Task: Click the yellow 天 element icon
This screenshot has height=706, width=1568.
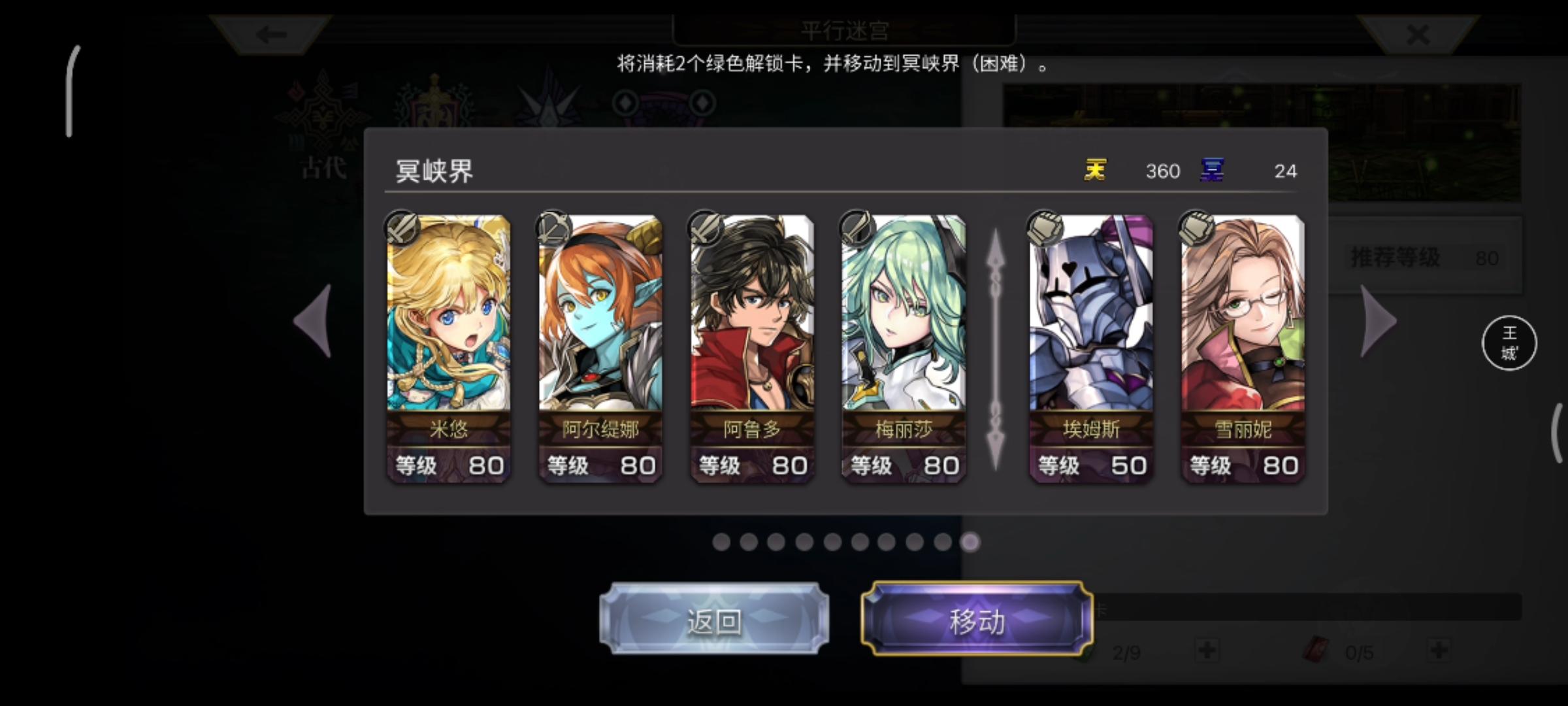Action: [x=1095, y=171]
